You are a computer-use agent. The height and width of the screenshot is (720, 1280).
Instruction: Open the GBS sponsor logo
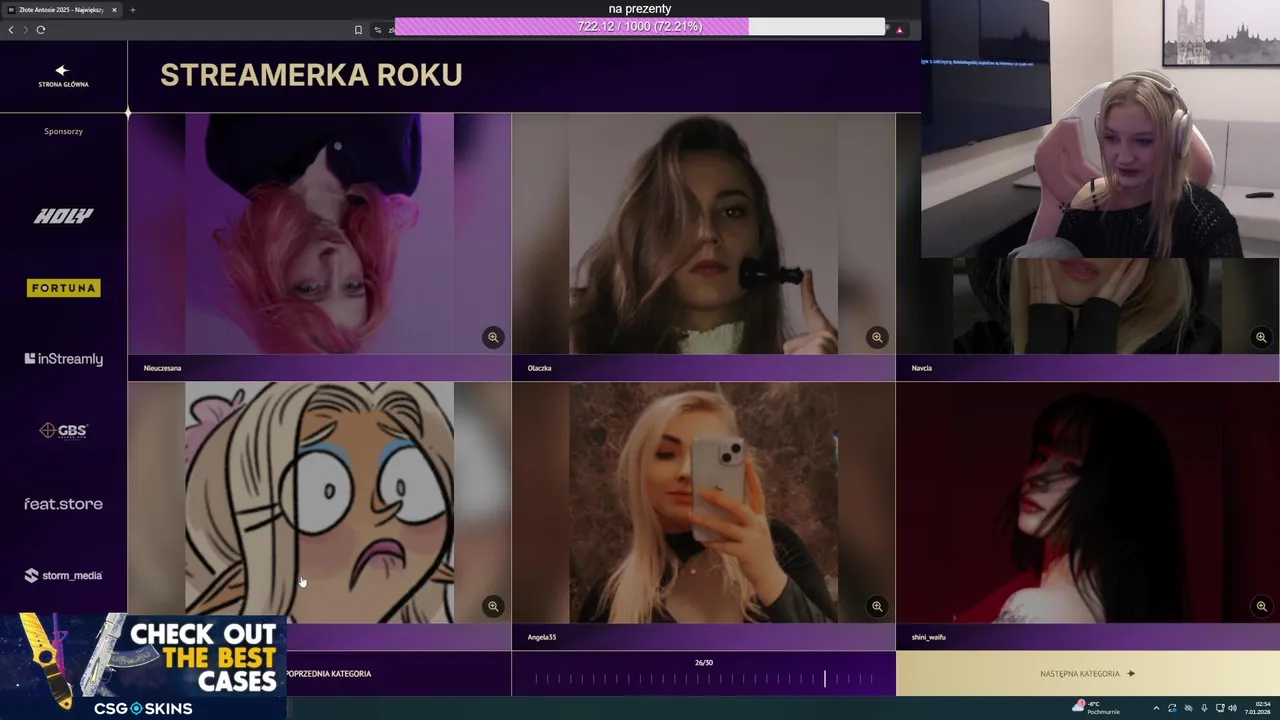63,431
